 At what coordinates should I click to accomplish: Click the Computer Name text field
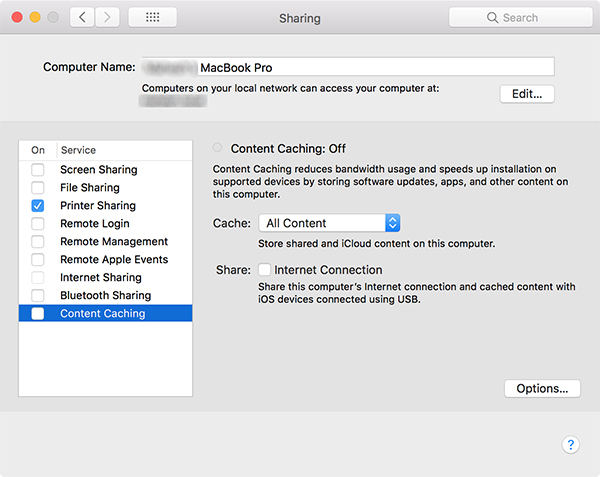point(348,67)
